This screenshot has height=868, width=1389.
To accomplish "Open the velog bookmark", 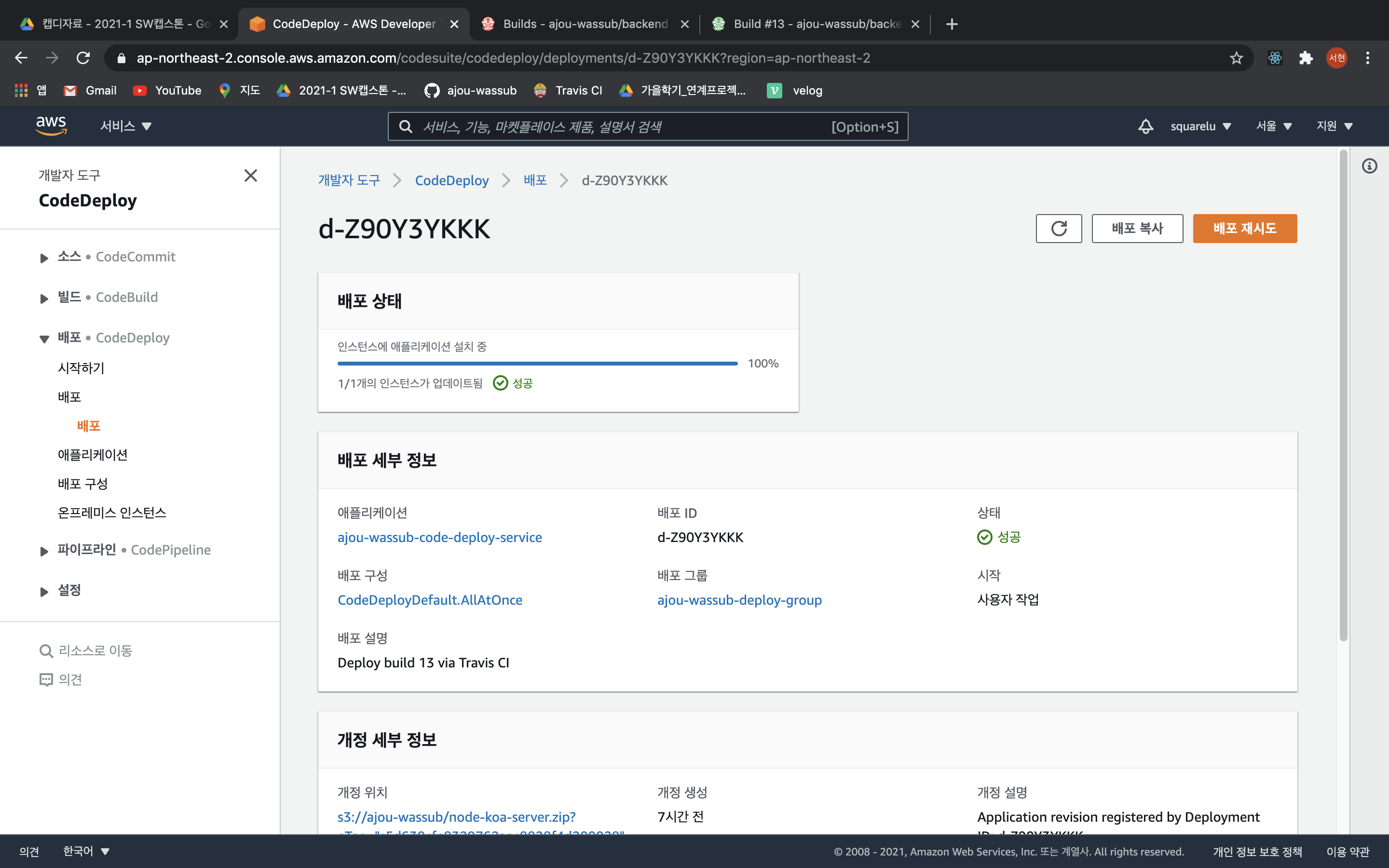I will pyautogui.click(x=795, y=90).
